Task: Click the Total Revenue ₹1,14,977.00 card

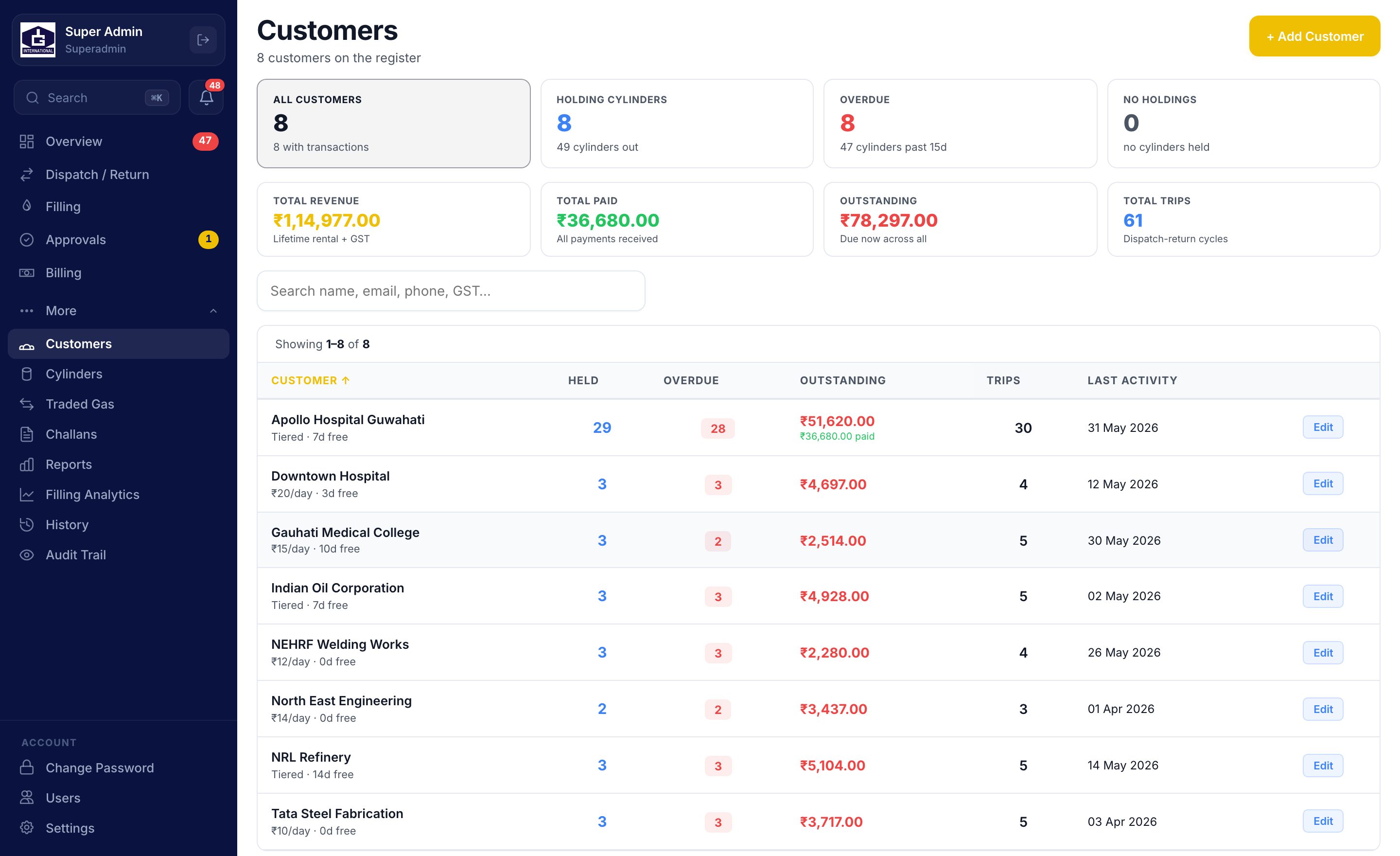Action: 393,219
